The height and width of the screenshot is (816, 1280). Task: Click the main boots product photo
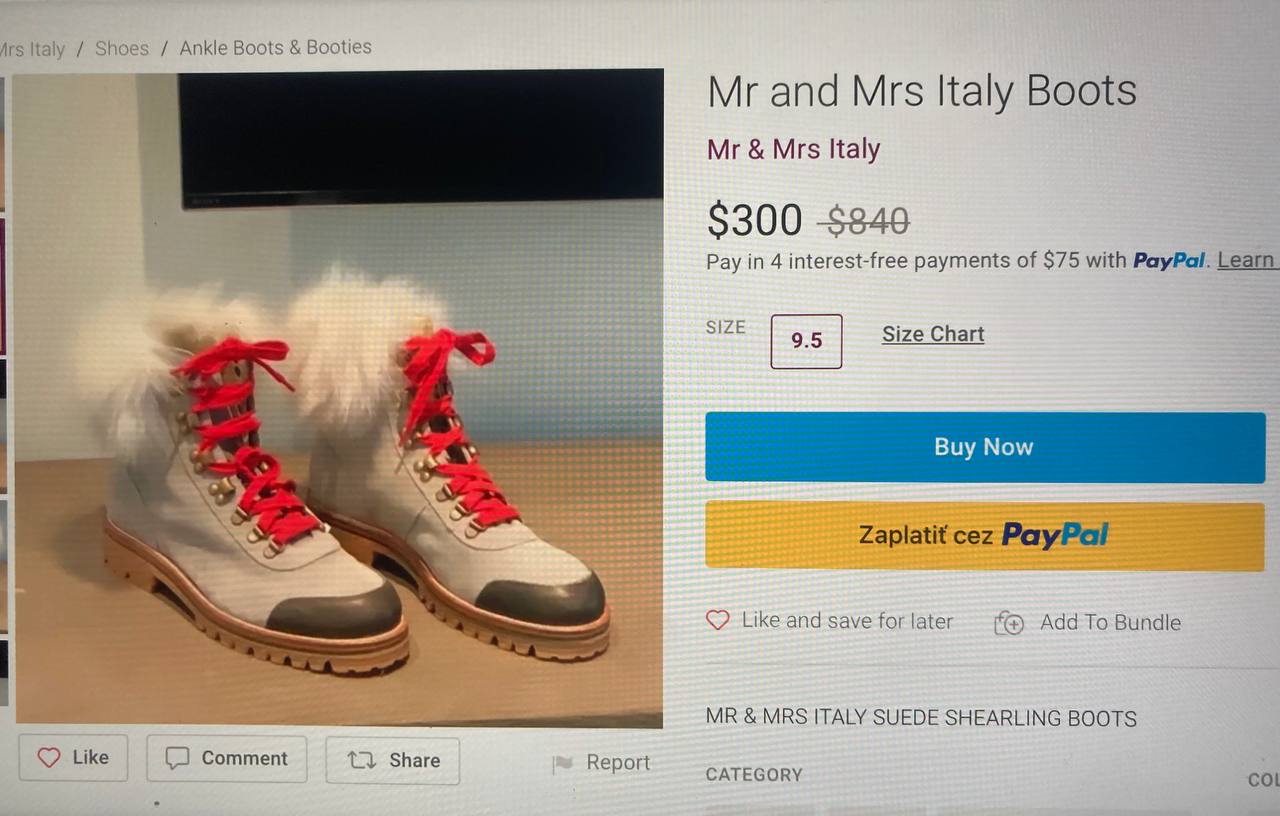pos(338,398)
